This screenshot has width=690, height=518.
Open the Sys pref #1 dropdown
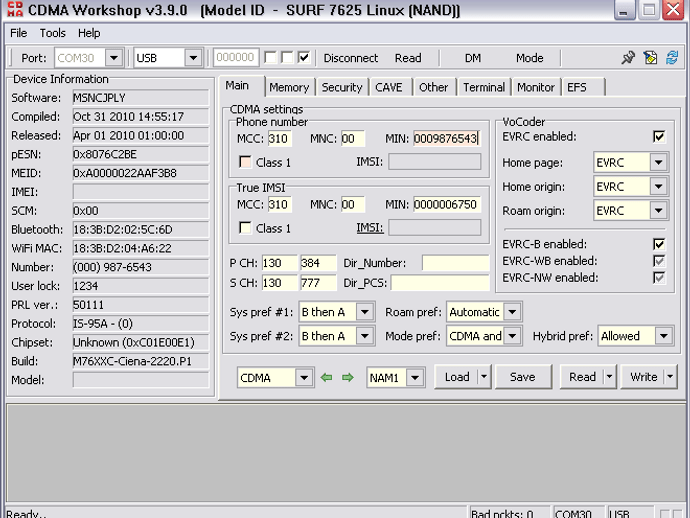pos(365,312)
